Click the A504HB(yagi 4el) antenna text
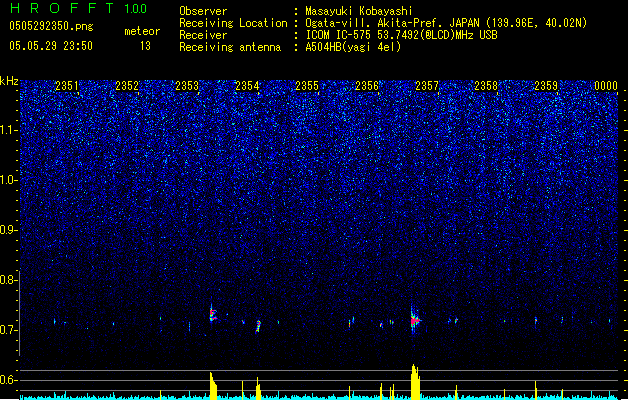 [x=353, y=47]
